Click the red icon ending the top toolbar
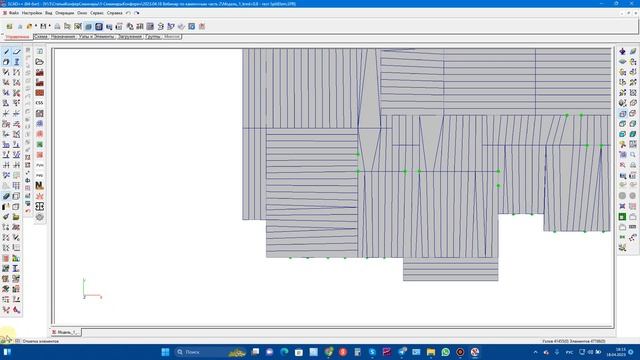640x360 pixels. [202, 27]
